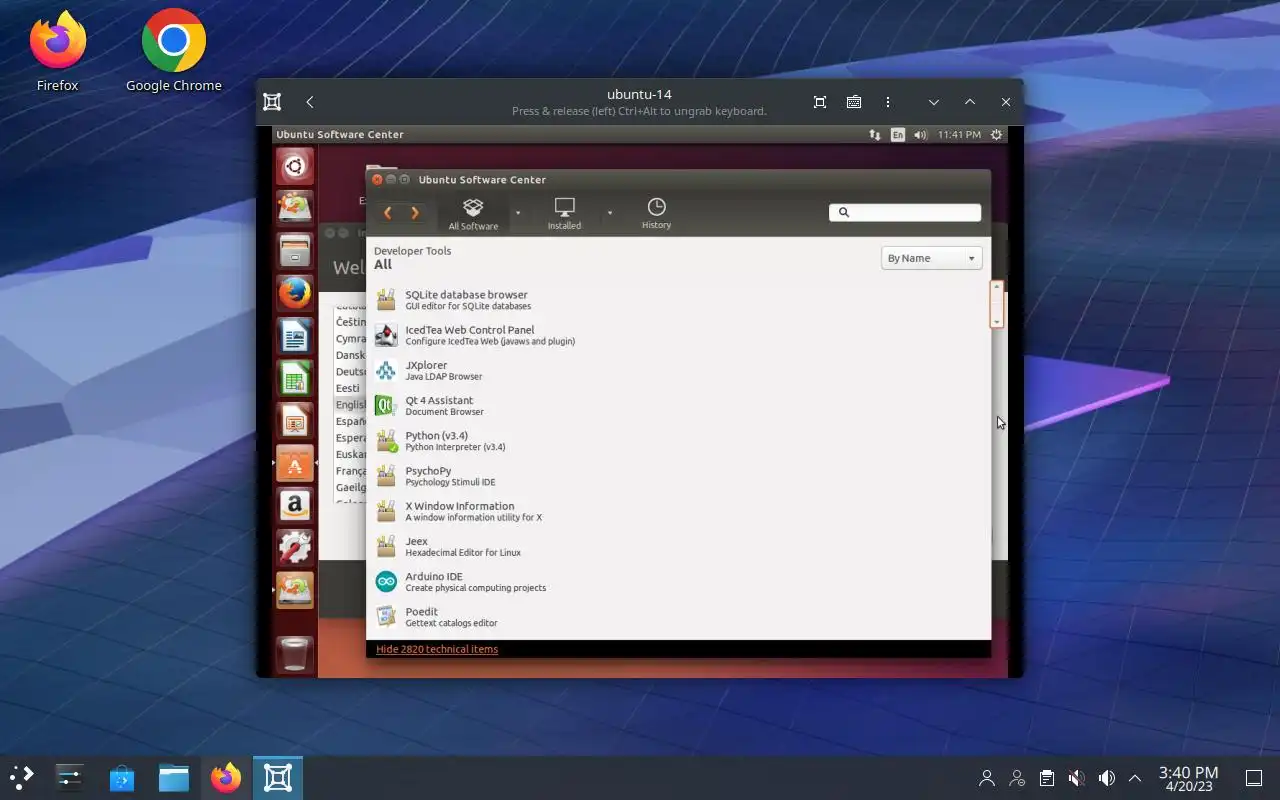This screenshot has height=800, width=1280.
Task: Select X Window Information entry
Action: click(678, 511)
